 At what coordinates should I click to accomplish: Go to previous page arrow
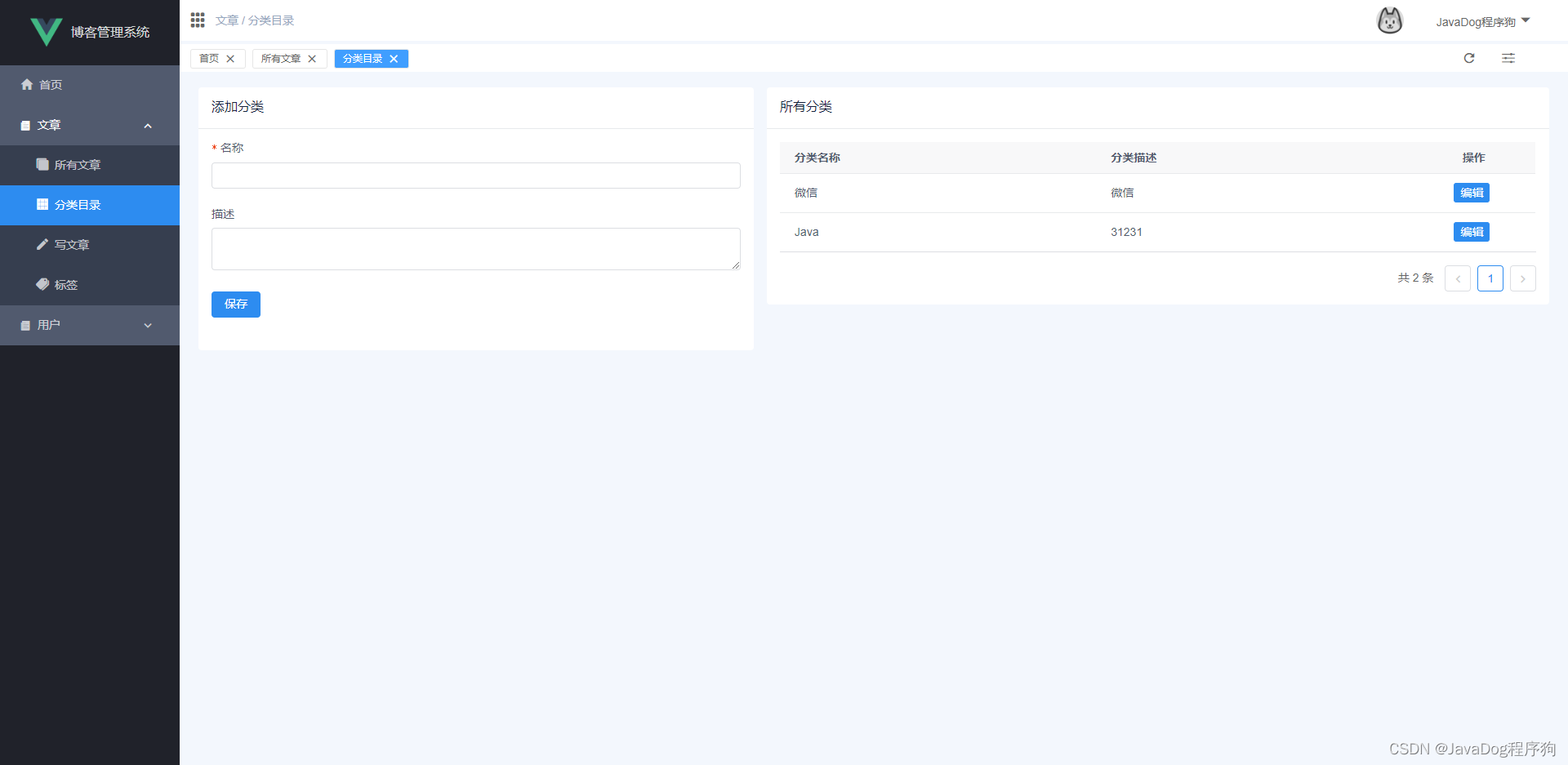click(1458, 278)
